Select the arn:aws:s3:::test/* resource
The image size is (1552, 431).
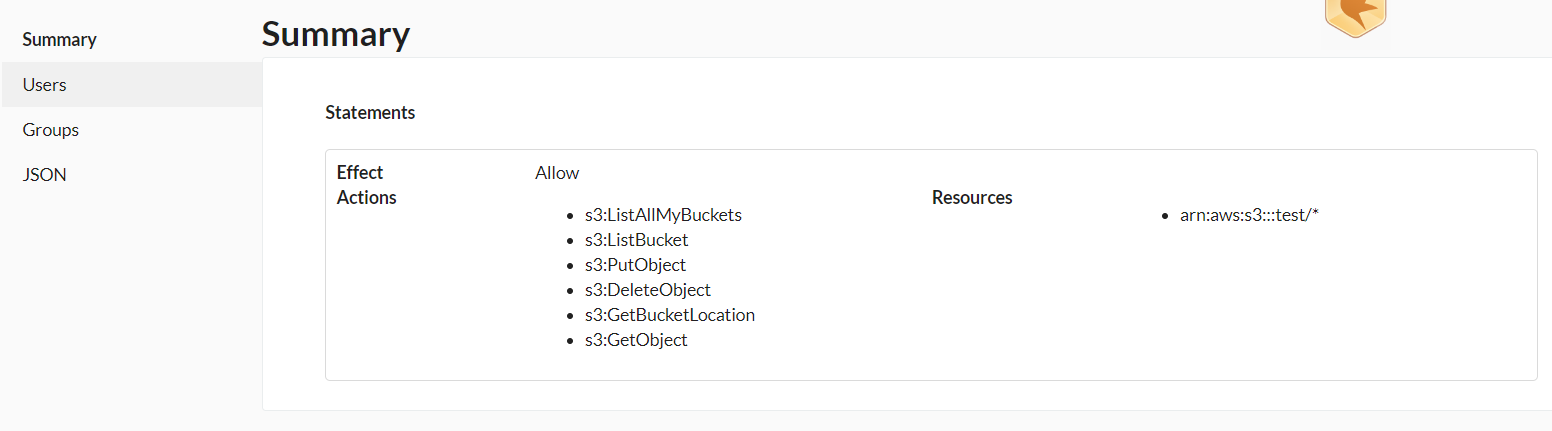pos(1250,215)
